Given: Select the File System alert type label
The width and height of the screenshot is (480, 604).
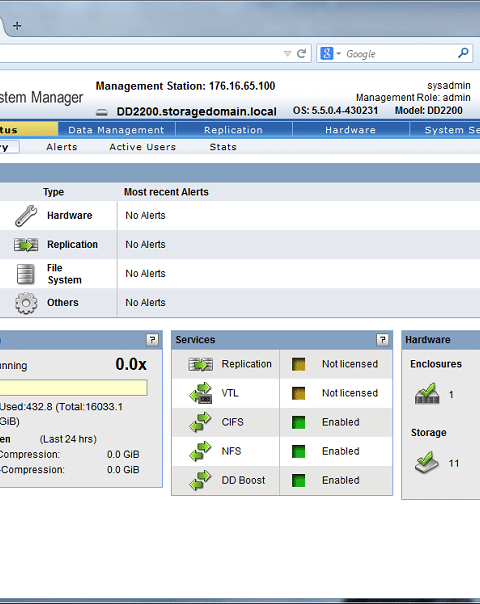Looking at the screenshot, I should pos(64,274).
